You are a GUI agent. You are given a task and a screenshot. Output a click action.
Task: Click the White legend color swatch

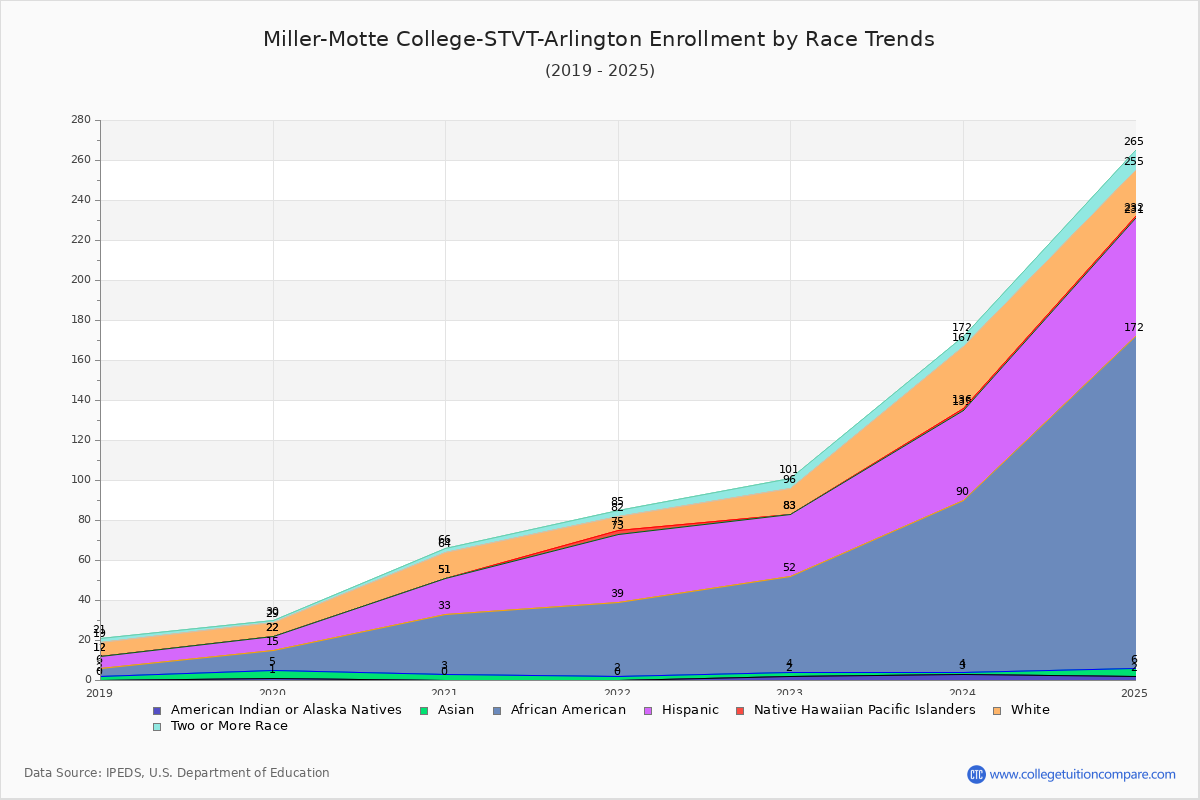click(997, 710)
